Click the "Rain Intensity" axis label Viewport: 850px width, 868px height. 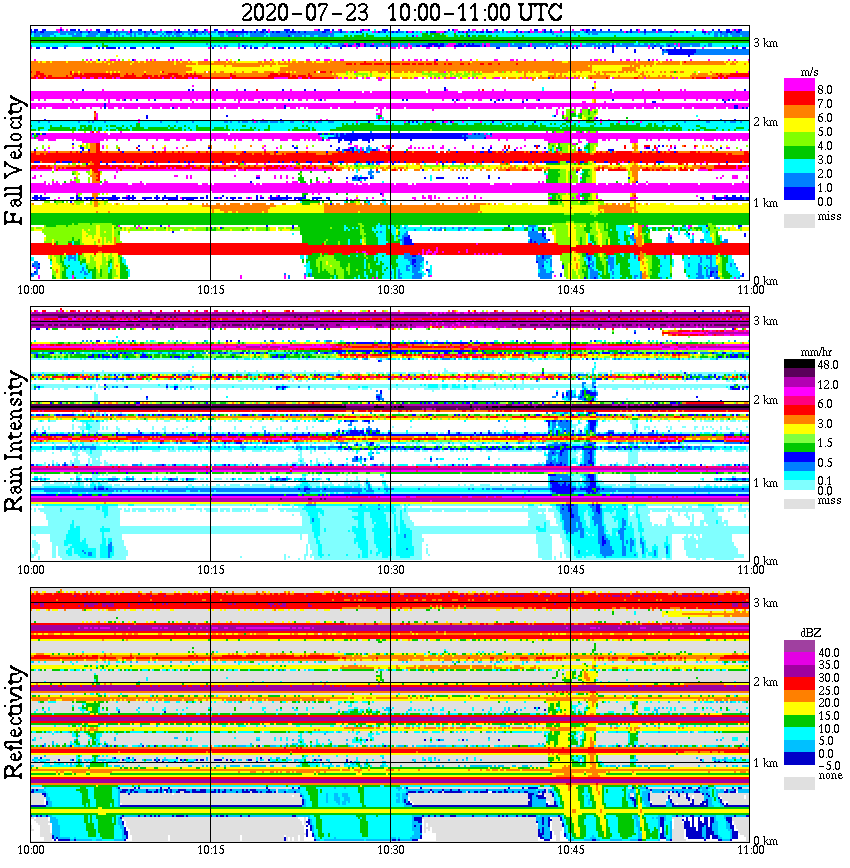click(15, 441)
